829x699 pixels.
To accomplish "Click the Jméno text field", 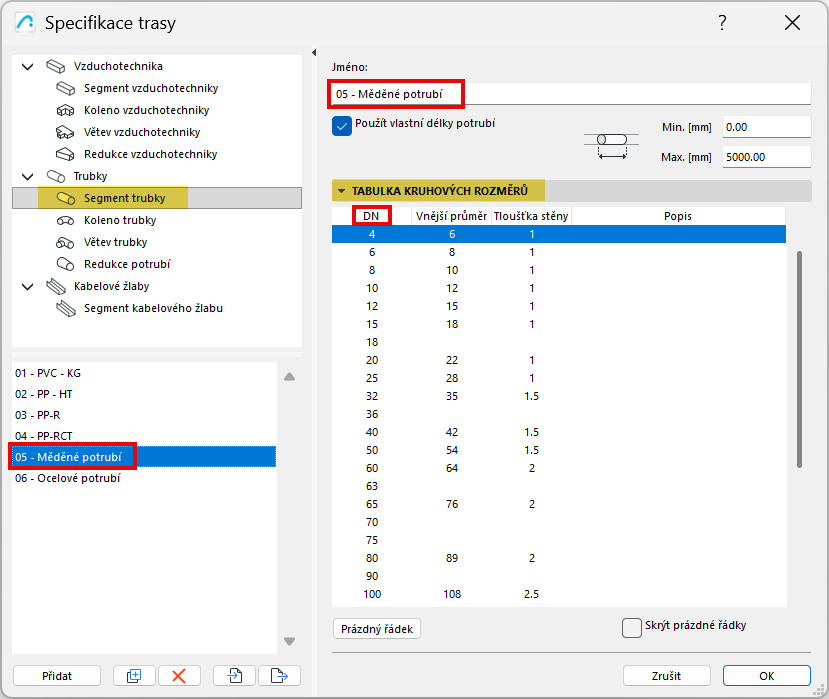I will (x=571, y=94).
